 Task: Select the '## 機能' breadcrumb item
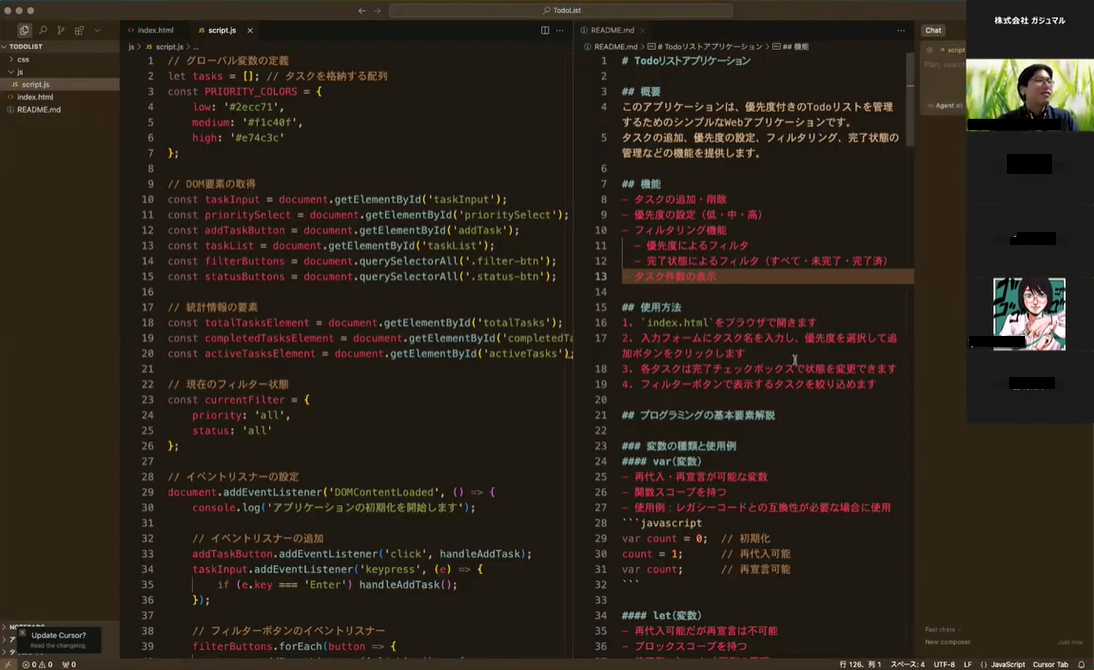click(791, 47)
